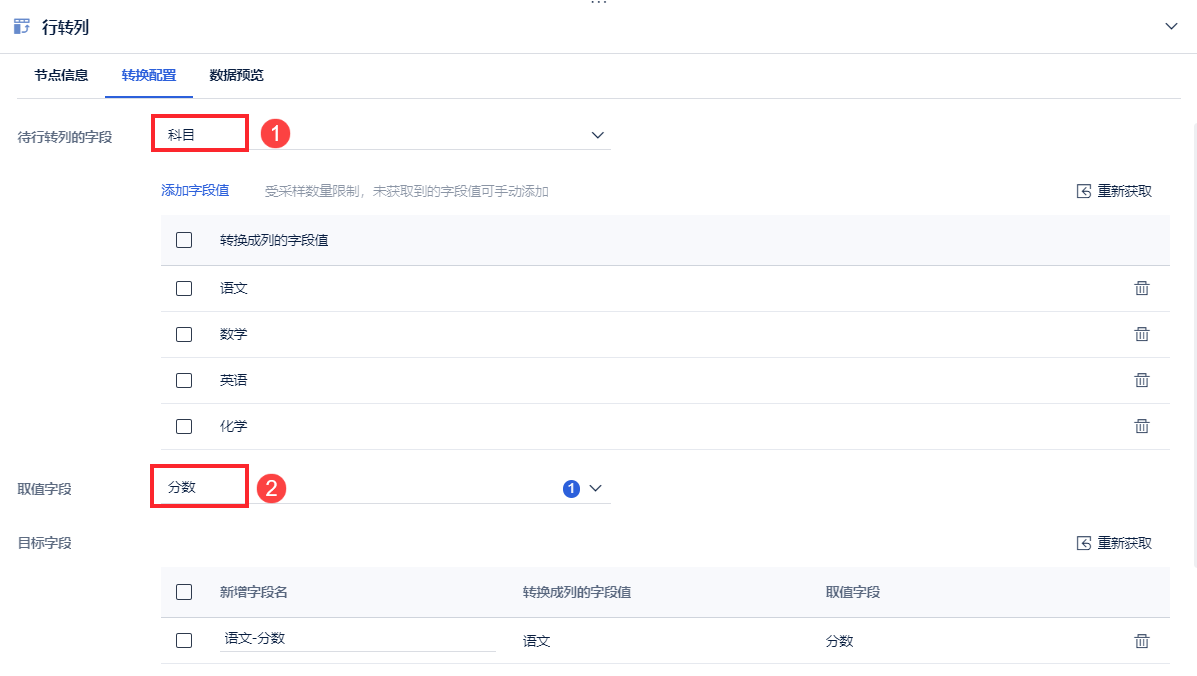The width and height of the screenshot is (1197, 676).
Task: Delete the 化学 field value row
Action: tap(1141, 426)
